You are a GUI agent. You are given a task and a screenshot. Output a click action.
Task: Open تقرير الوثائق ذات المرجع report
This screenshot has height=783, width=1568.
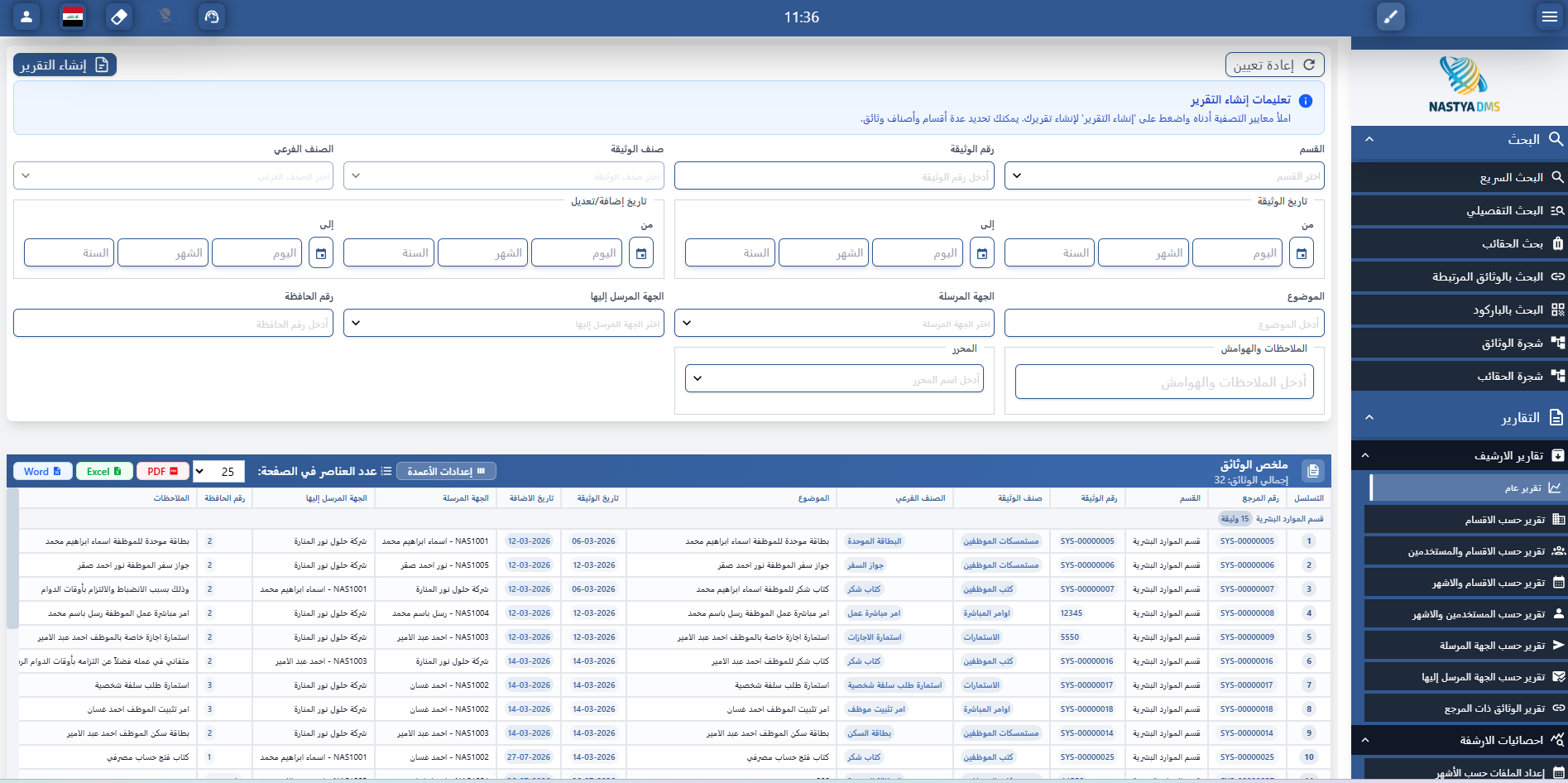(1466, 708)
